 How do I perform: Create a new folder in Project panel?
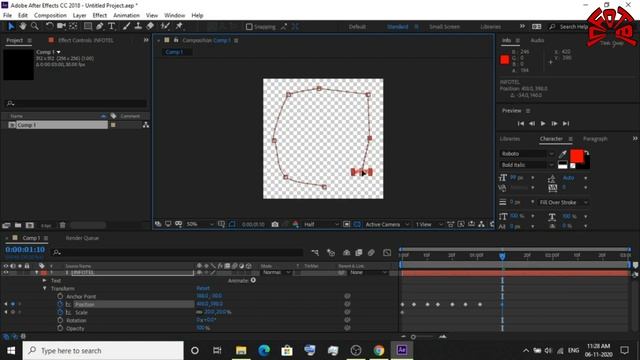(x=18, y=225)
